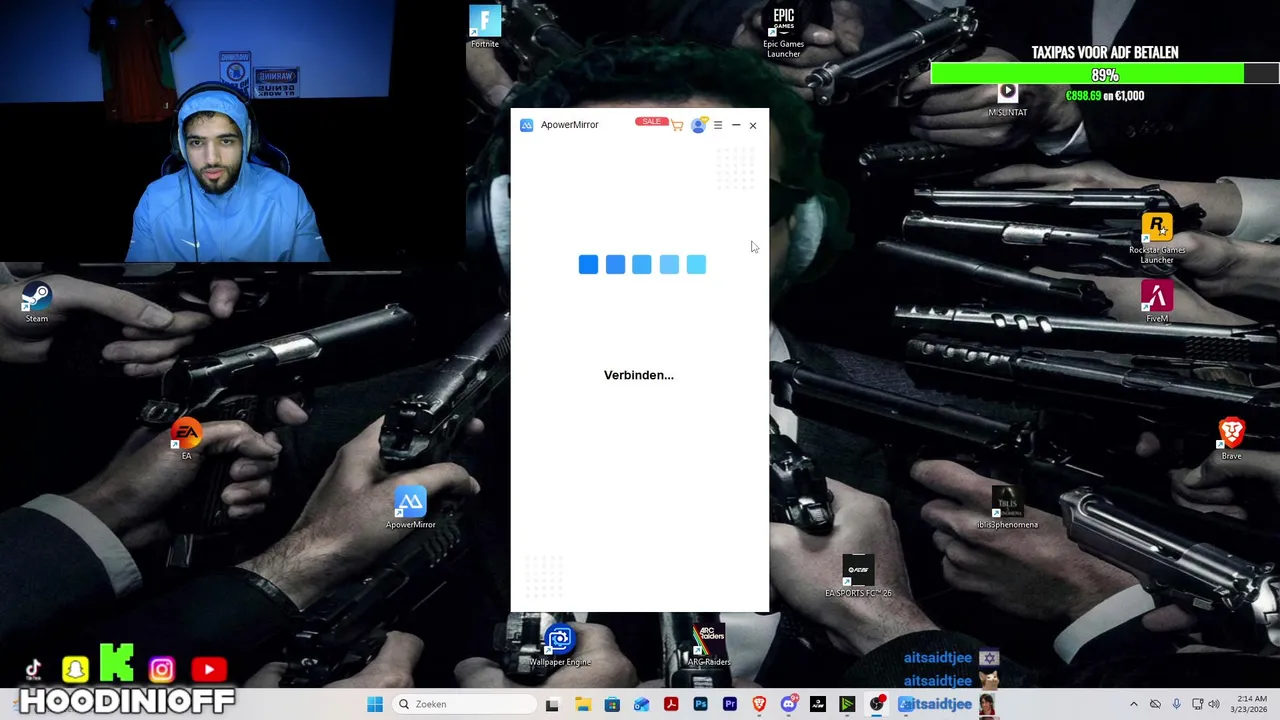Image resolution: width=1280 pixels, height=720 pixels.
Task: Open the ApowerMirror hamburger menu
Action: point(717,125)
